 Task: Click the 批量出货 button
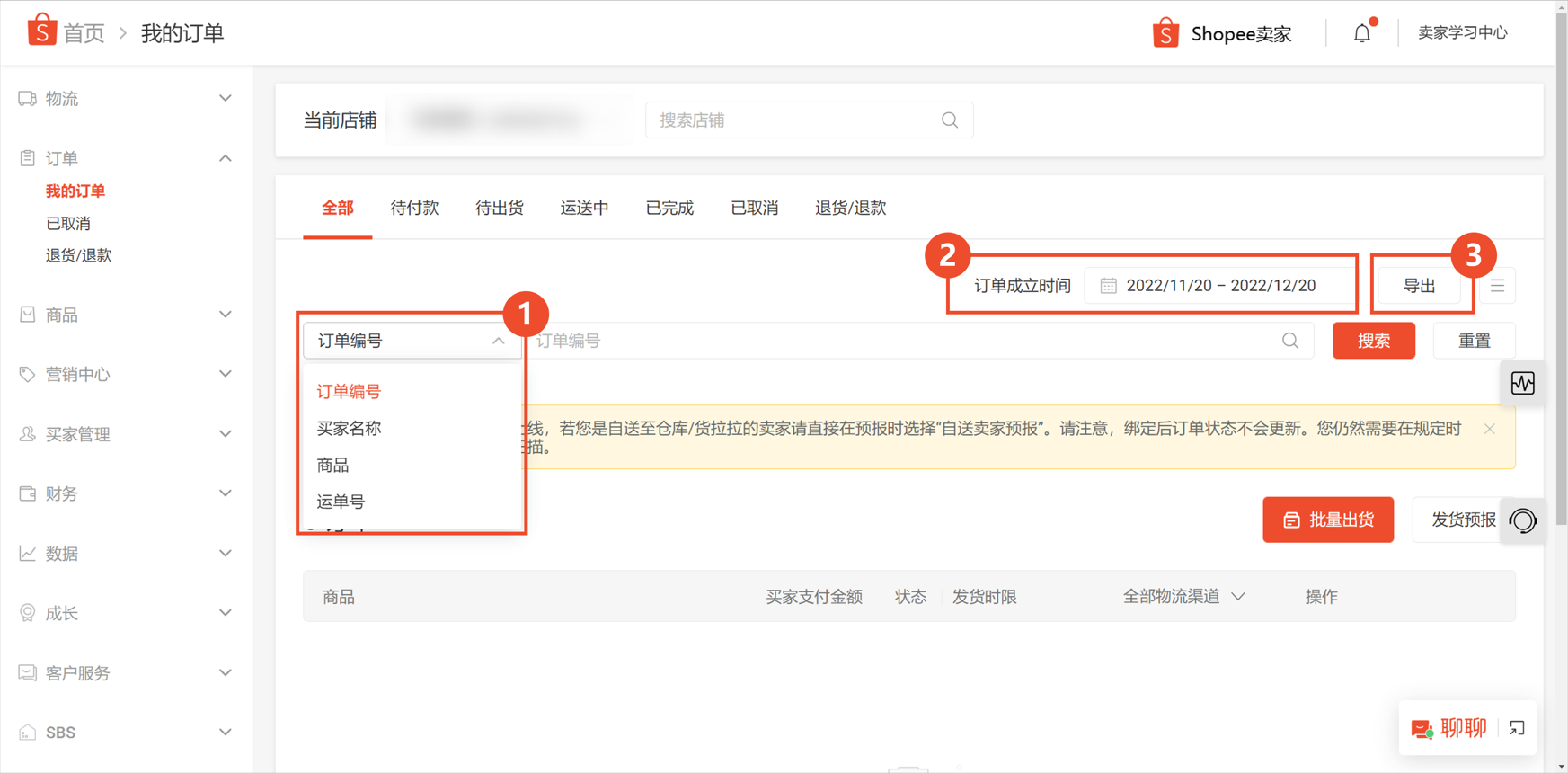click(1328, 520)
